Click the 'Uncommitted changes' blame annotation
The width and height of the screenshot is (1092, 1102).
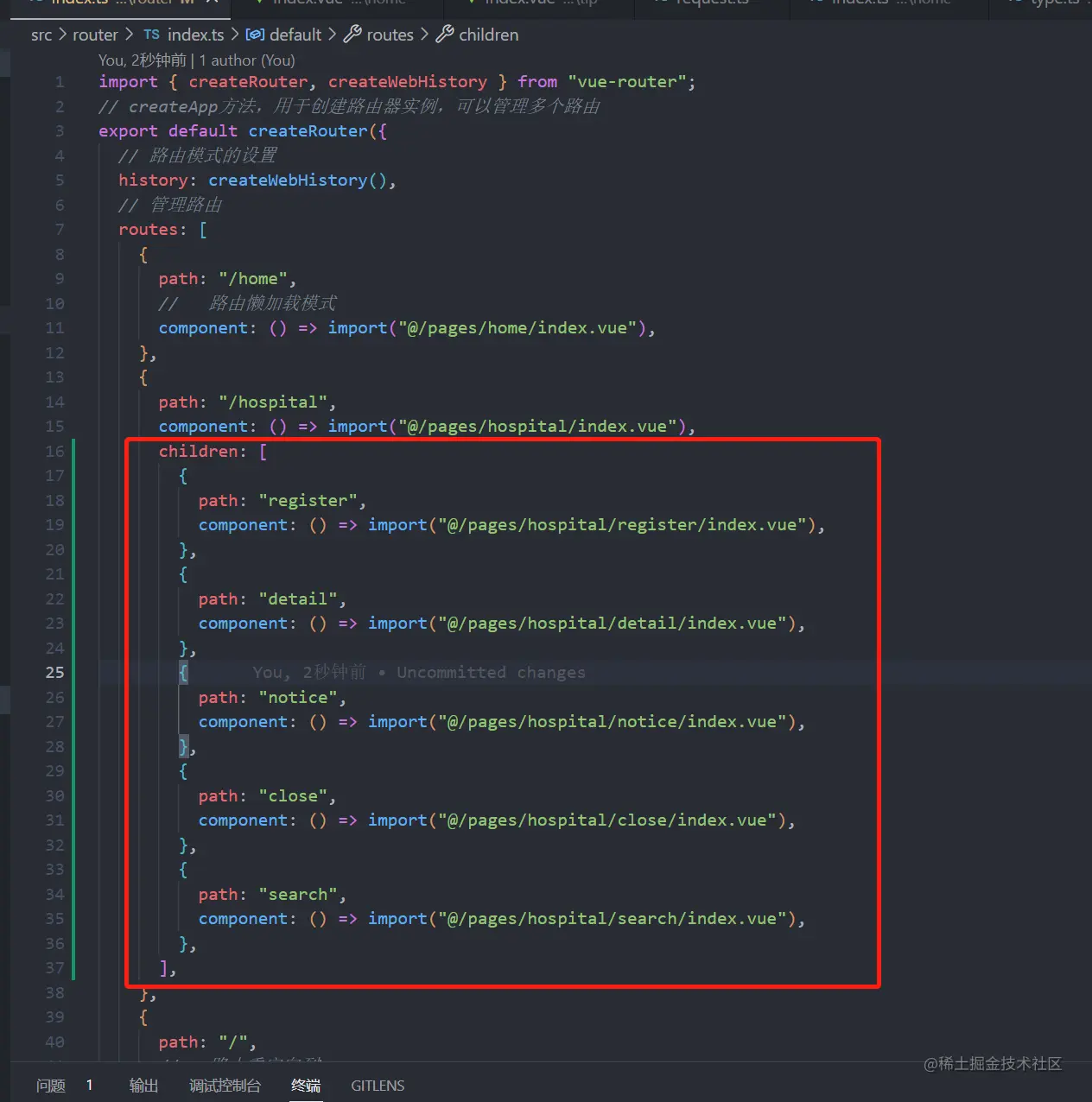tap(491, 673)
